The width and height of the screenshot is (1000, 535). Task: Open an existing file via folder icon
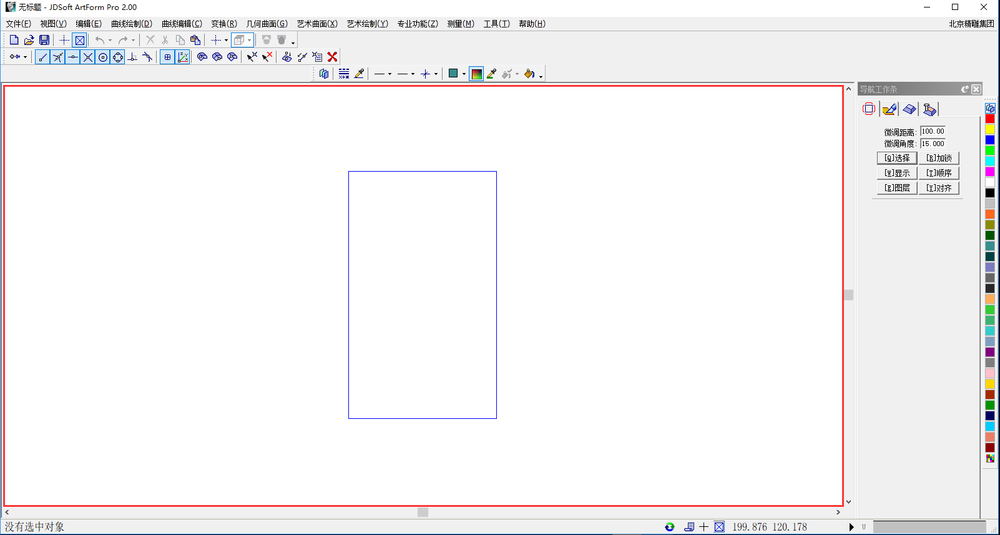click(29, 40)
